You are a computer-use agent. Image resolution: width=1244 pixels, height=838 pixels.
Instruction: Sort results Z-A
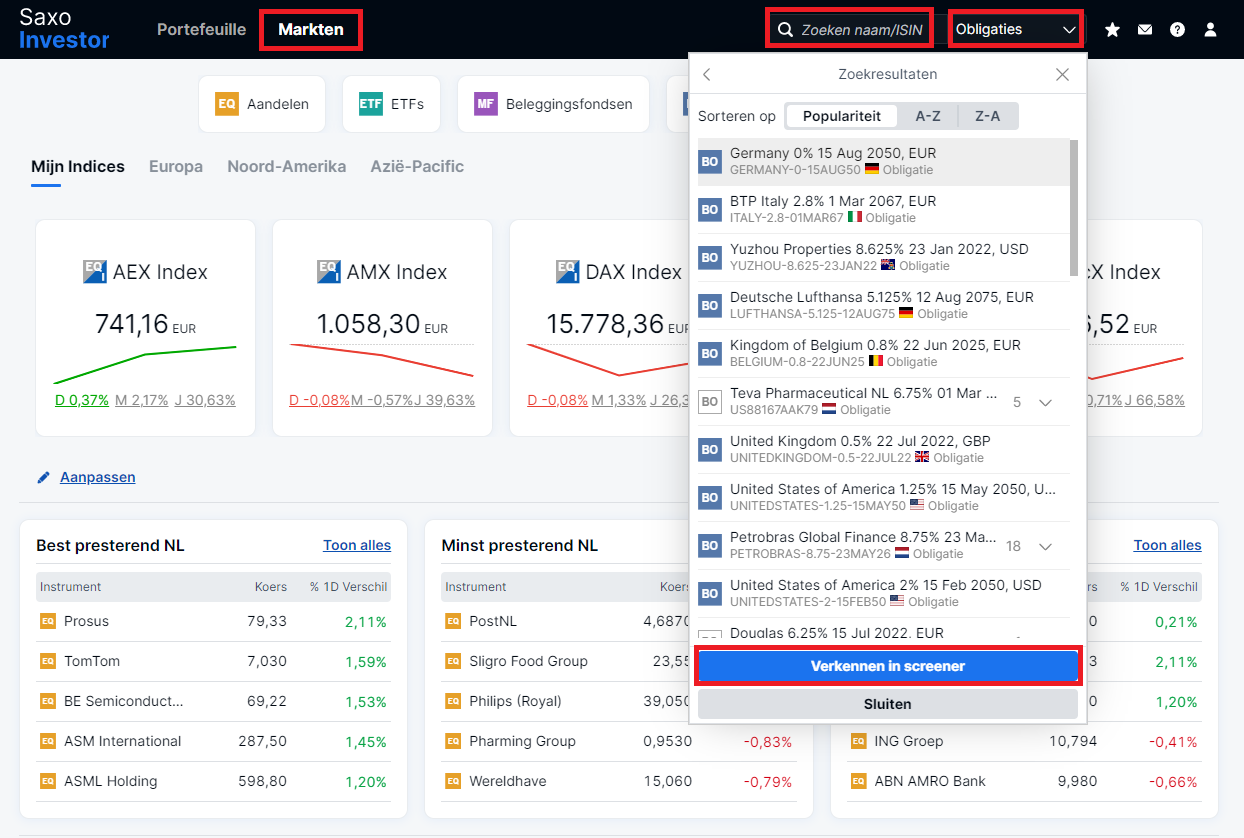(x=987, y=116)
